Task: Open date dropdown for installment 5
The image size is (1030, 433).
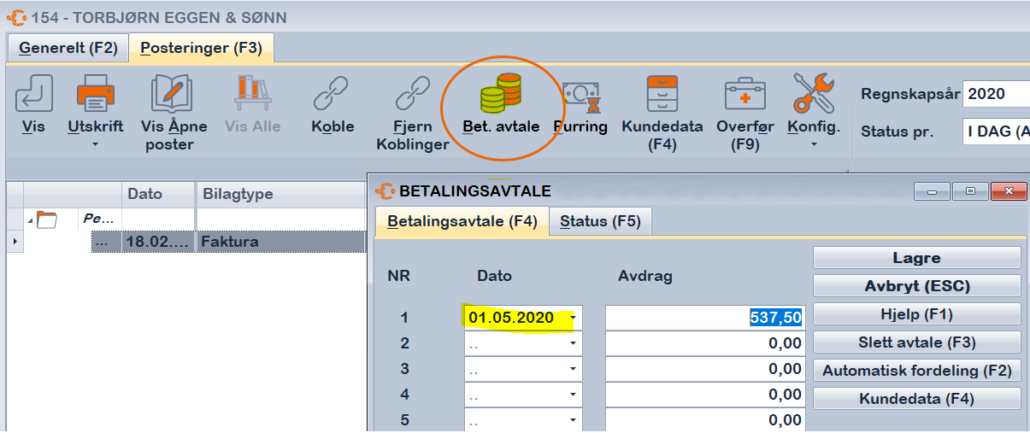Action: 573,420
